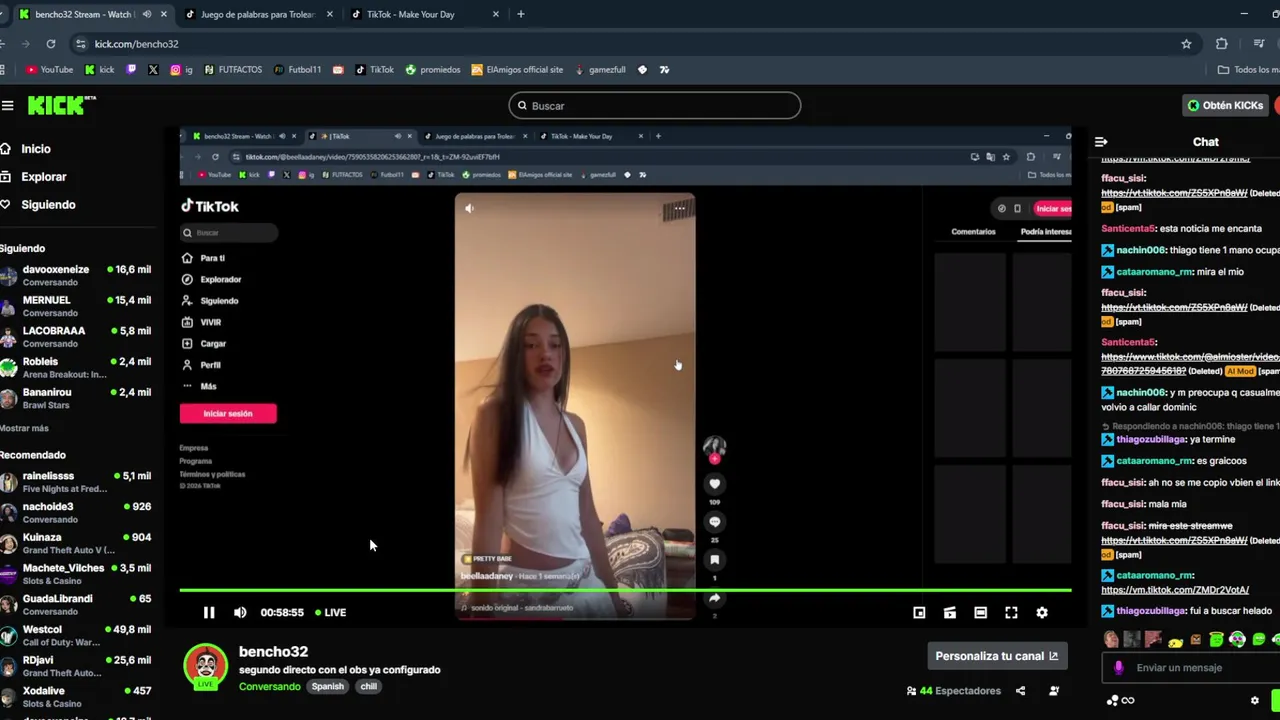Open X bookmark icon
Image resolution: width=1280 pixels, height=720 pixels.
pyautogui.click(x=153, y=70)
